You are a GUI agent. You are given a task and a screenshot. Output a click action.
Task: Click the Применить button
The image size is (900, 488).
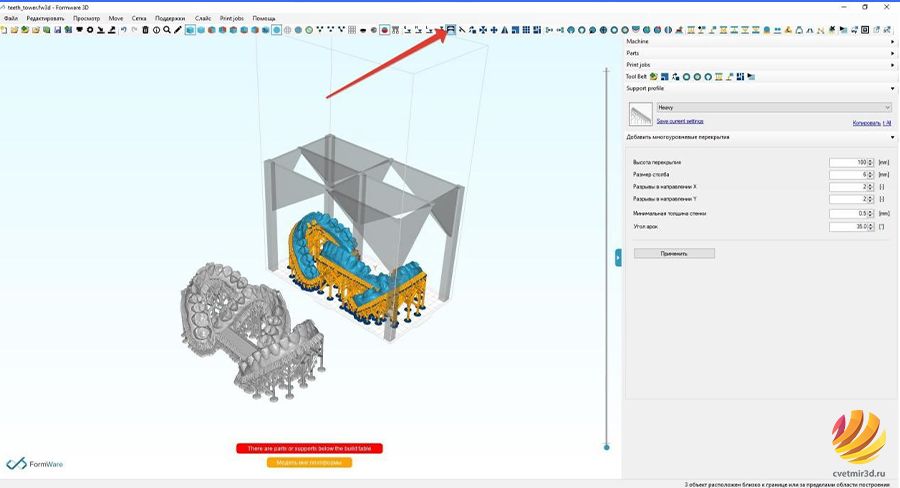(674, 253)
